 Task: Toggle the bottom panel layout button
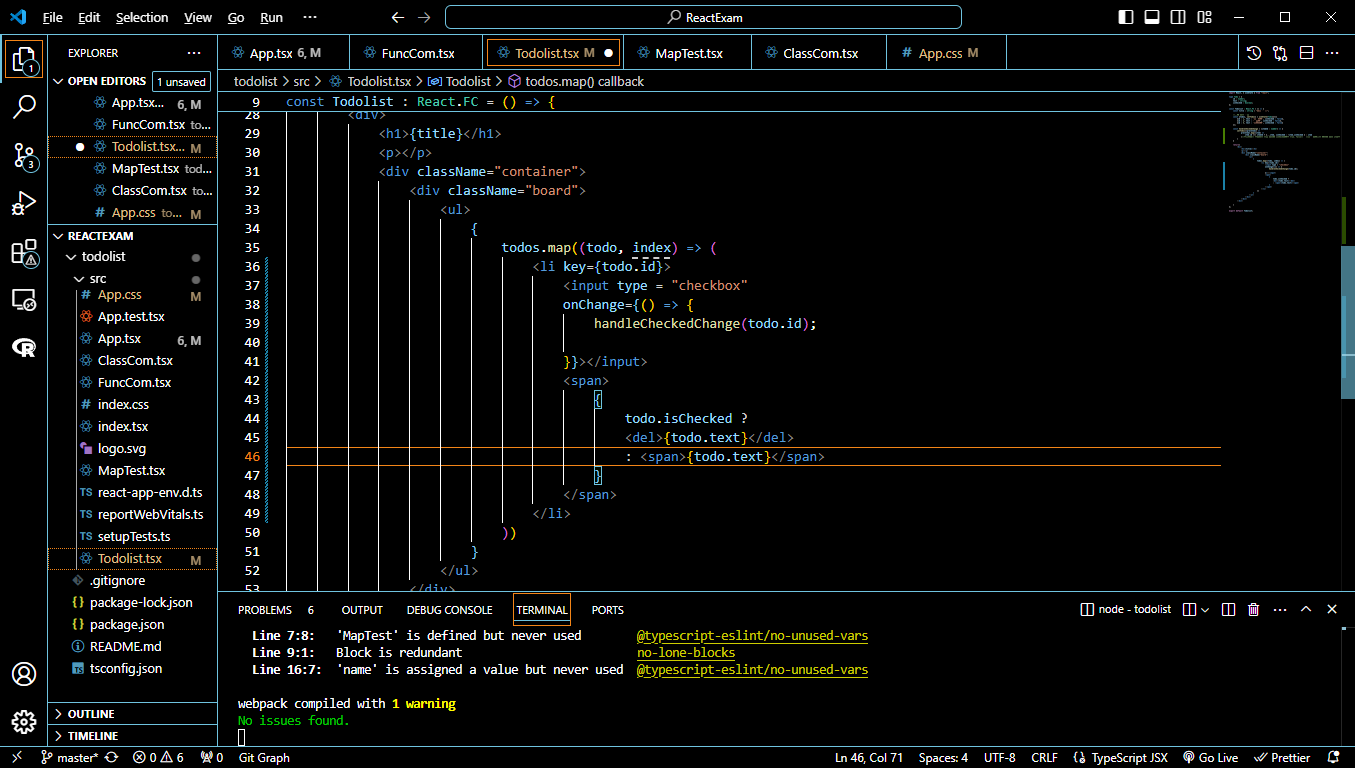1152,17
